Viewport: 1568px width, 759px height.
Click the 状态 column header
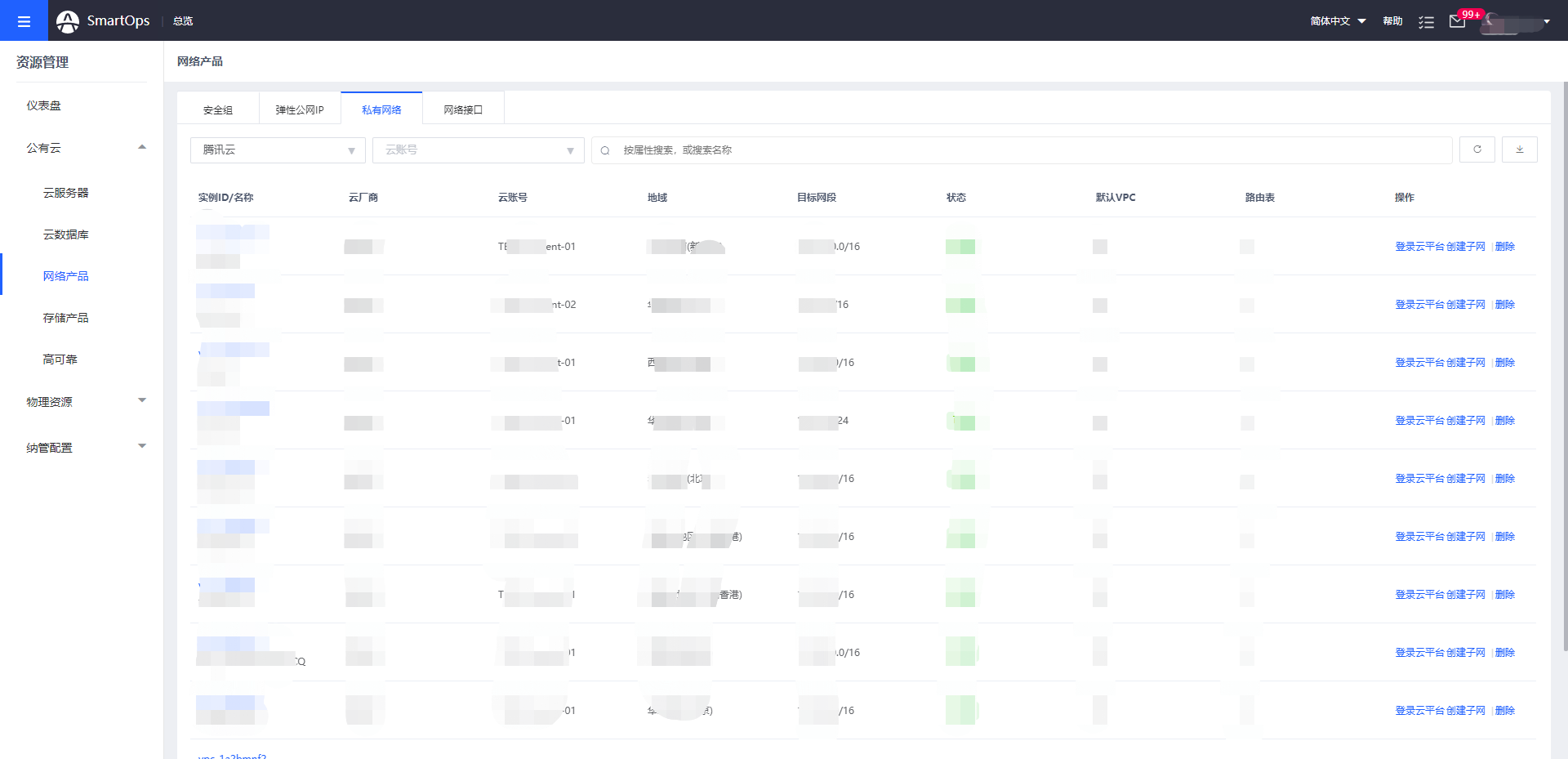point(955,198)
